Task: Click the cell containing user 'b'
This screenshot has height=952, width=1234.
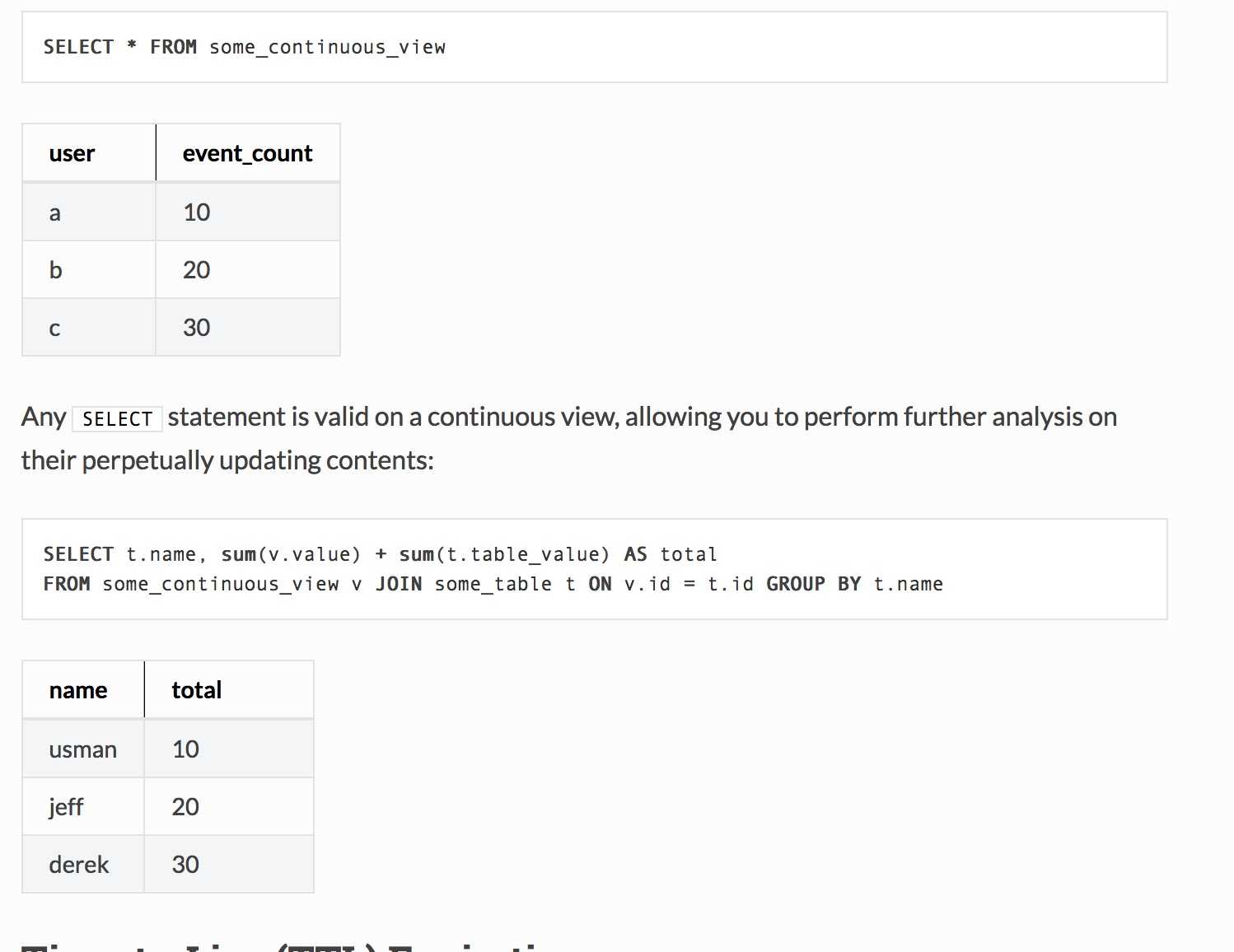Action: point(89,270)
